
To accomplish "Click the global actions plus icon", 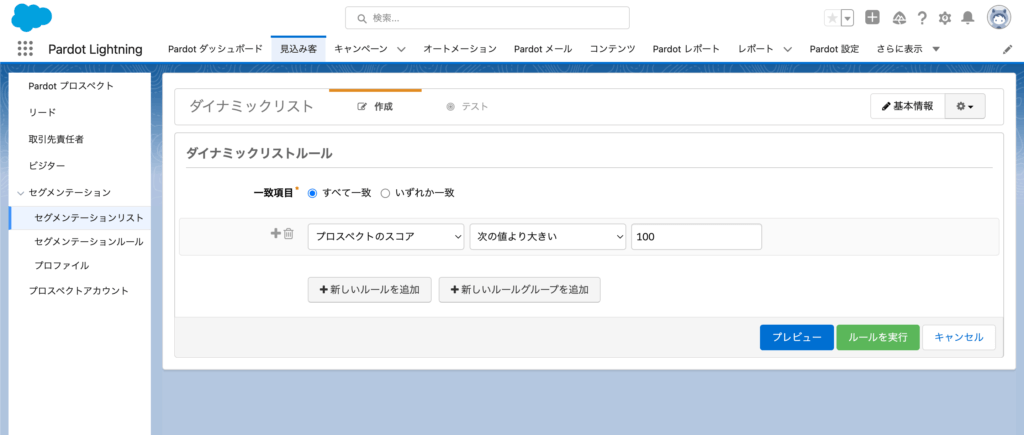I will pyautogui.click(x=872, y=18).
